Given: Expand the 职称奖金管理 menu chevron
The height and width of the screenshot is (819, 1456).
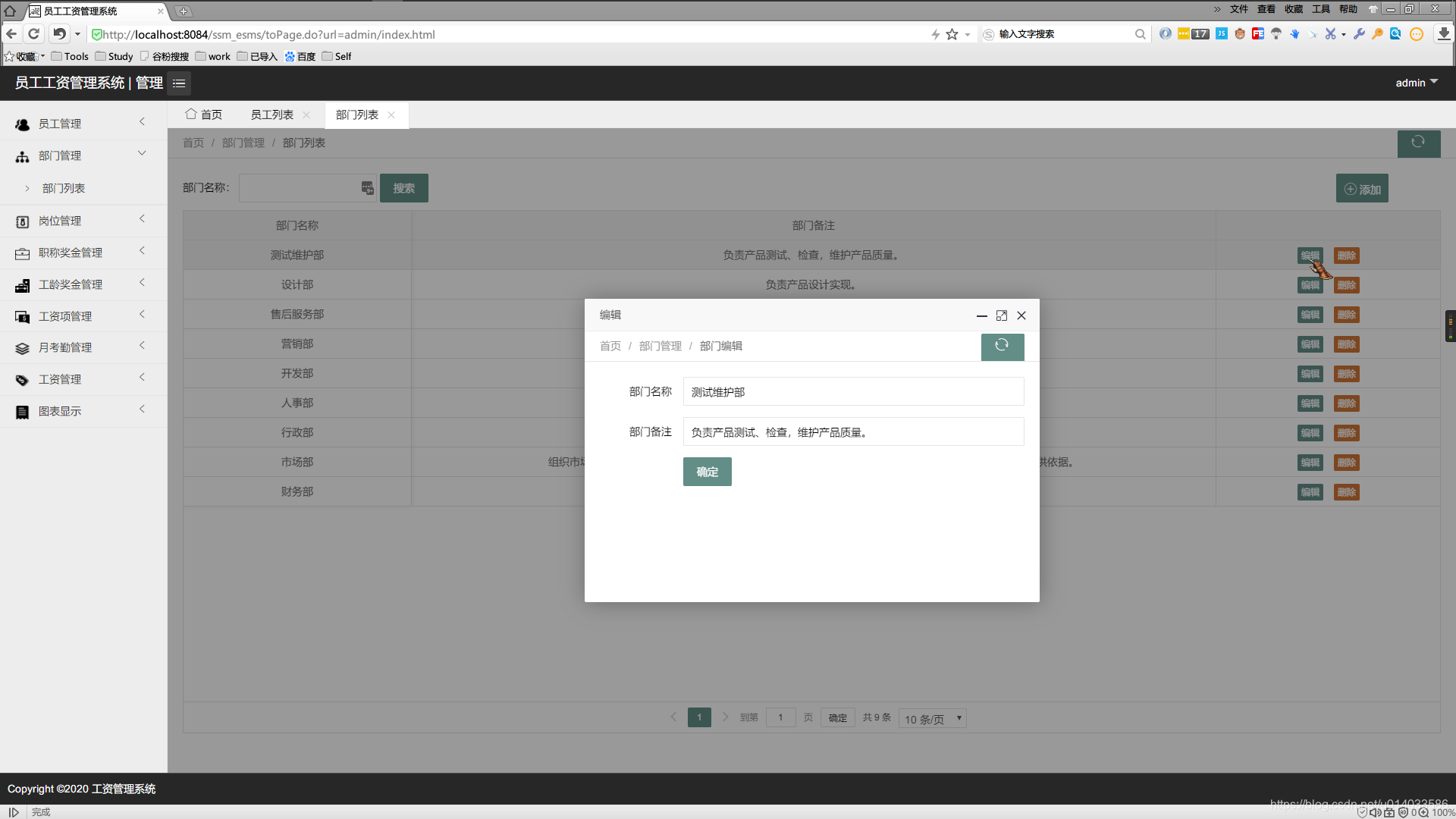Looking at the screenshot, I should (x=142, y=251).
